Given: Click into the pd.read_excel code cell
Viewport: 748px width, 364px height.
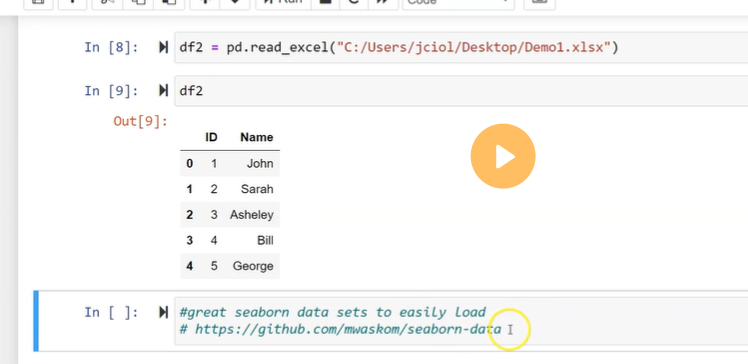Looking at the screenshot, I should pos(461,47).
